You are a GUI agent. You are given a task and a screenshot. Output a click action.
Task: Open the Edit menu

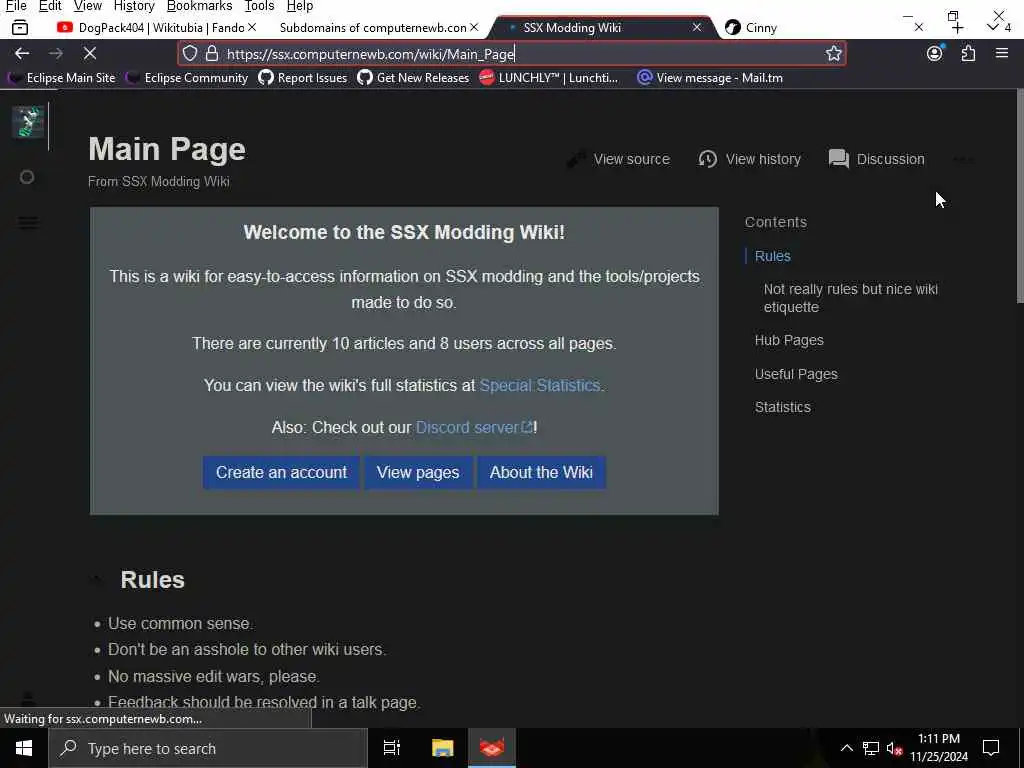(50, 6)
